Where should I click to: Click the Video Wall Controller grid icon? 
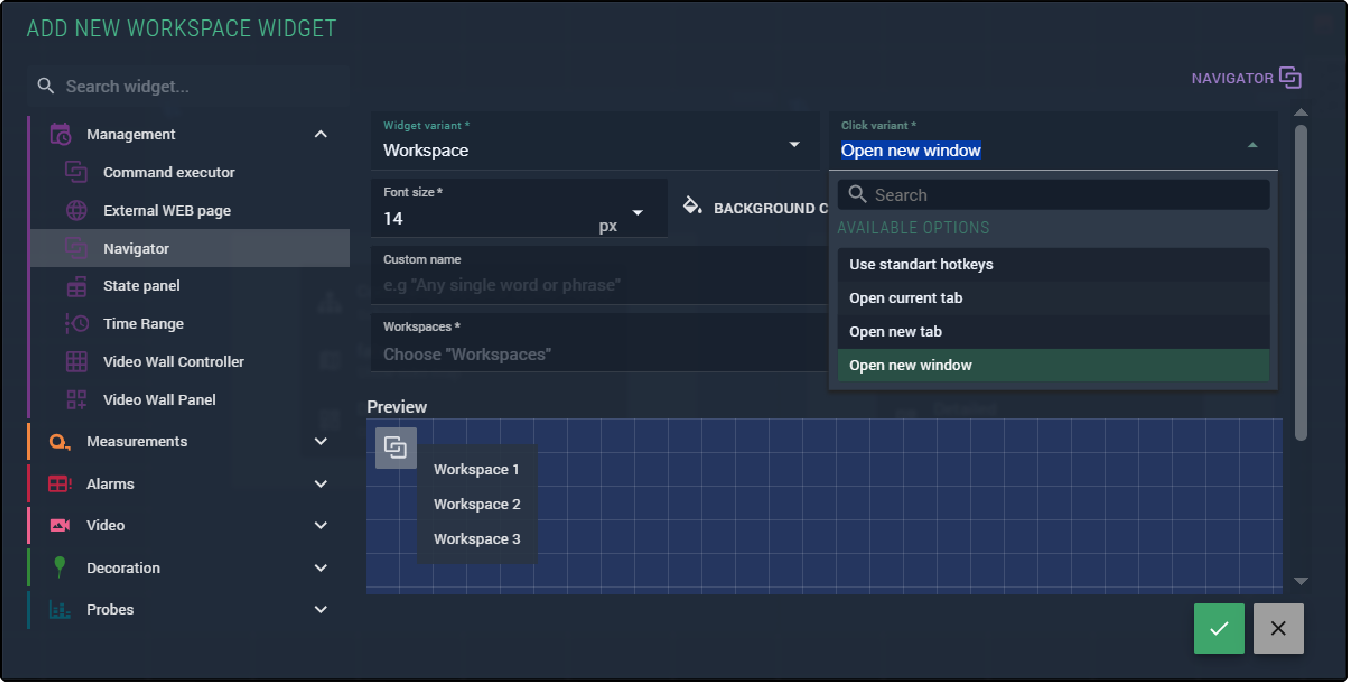(77, 362)
